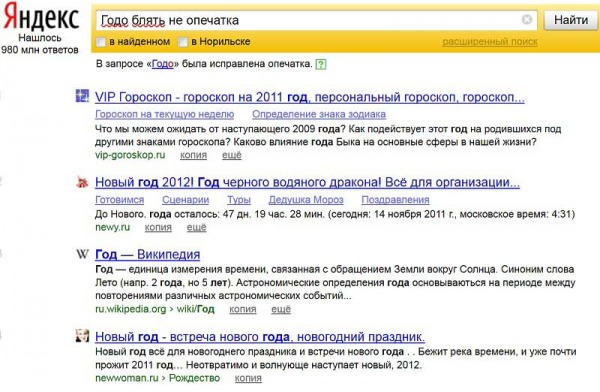The height and width of the screenshot is (392, 600).
Task: Open the green question mark help icon
Action: pos(321,64)
